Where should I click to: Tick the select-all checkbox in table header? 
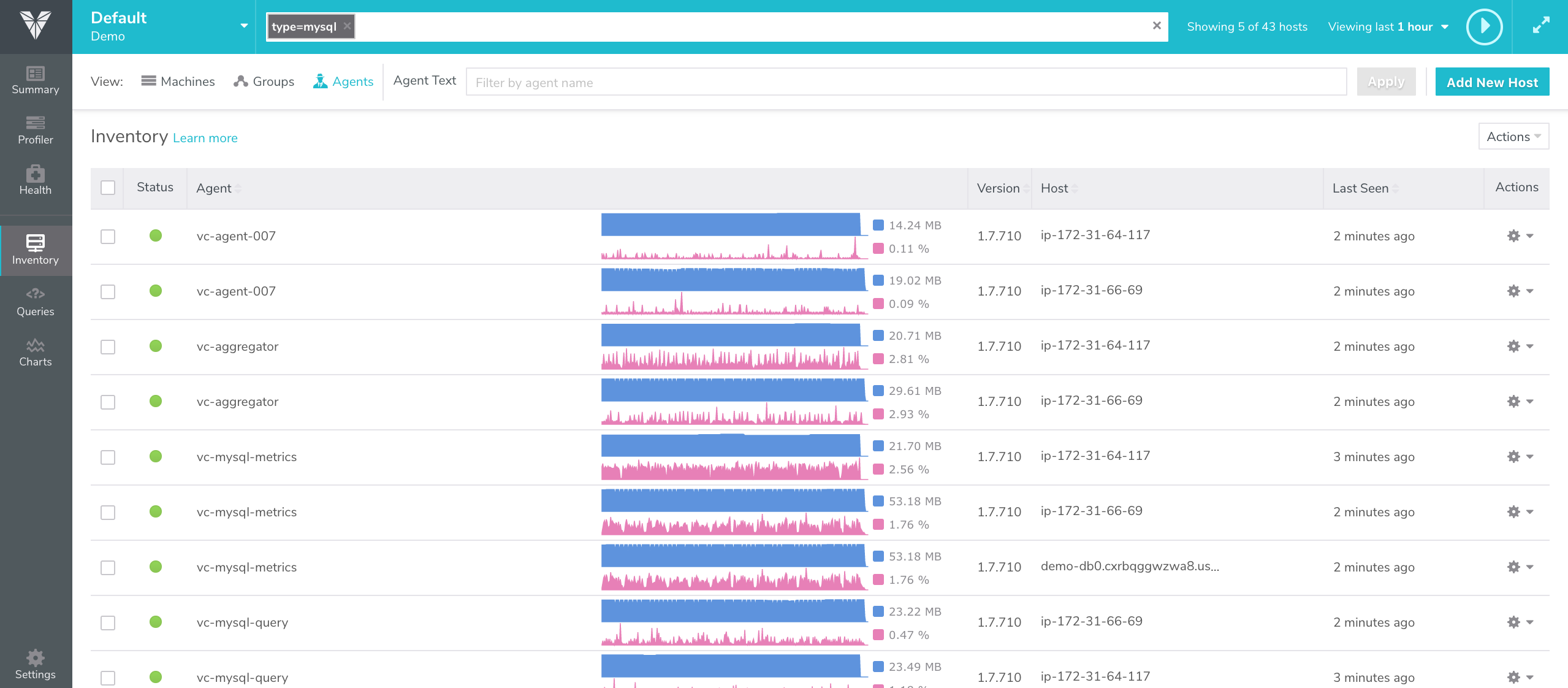point(108,188)
